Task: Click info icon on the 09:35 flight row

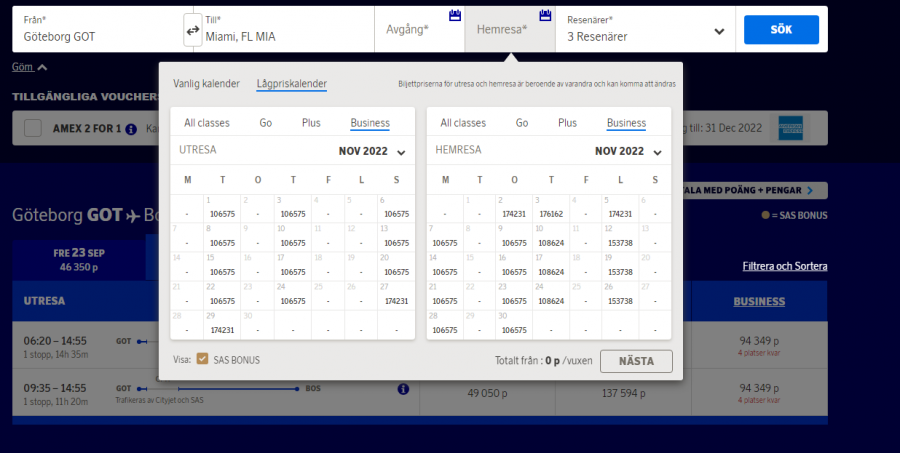Action: [x=403, y=389]
